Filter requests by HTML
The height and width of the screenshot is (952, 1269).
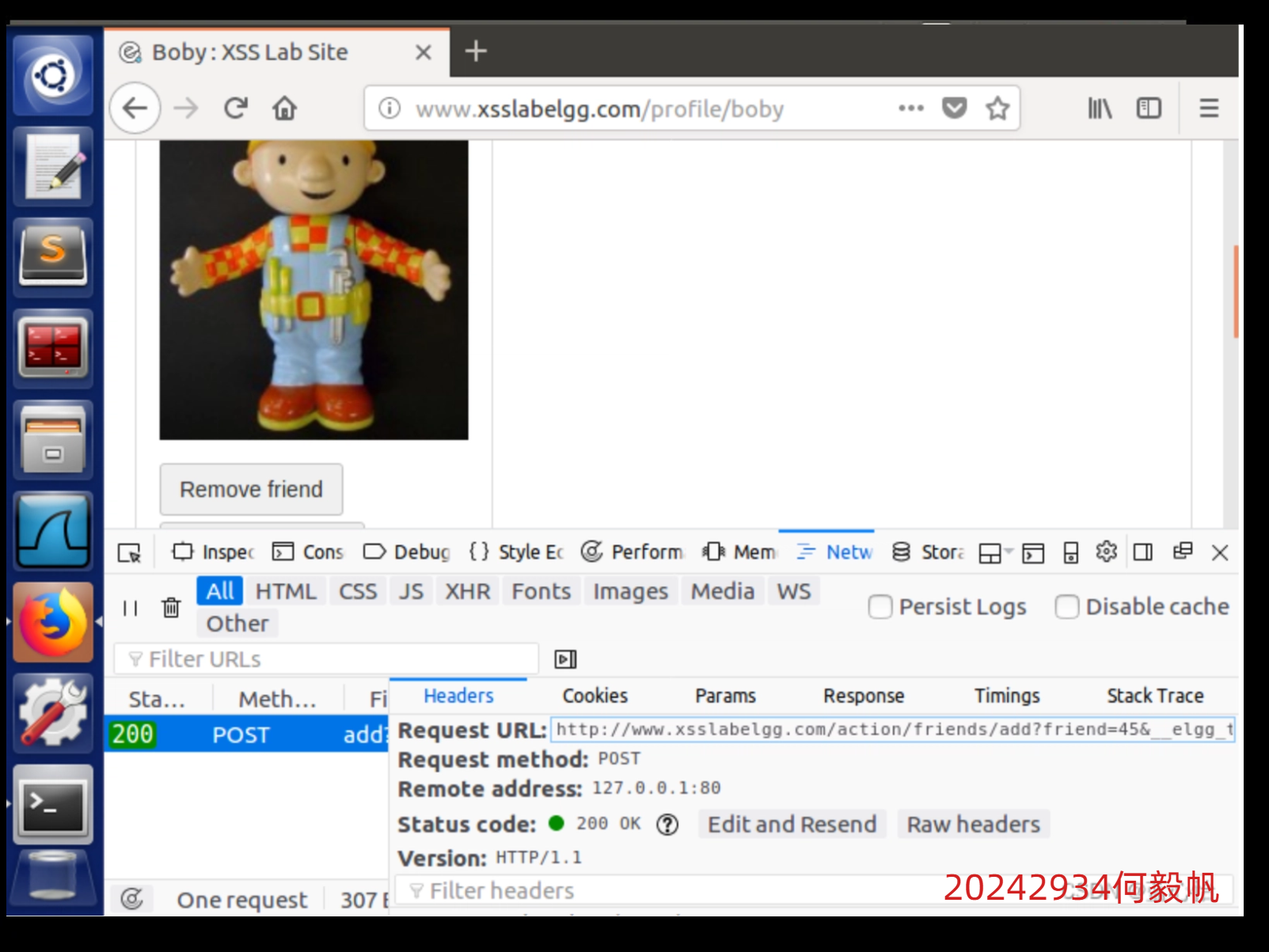click(x=286, y=591)
